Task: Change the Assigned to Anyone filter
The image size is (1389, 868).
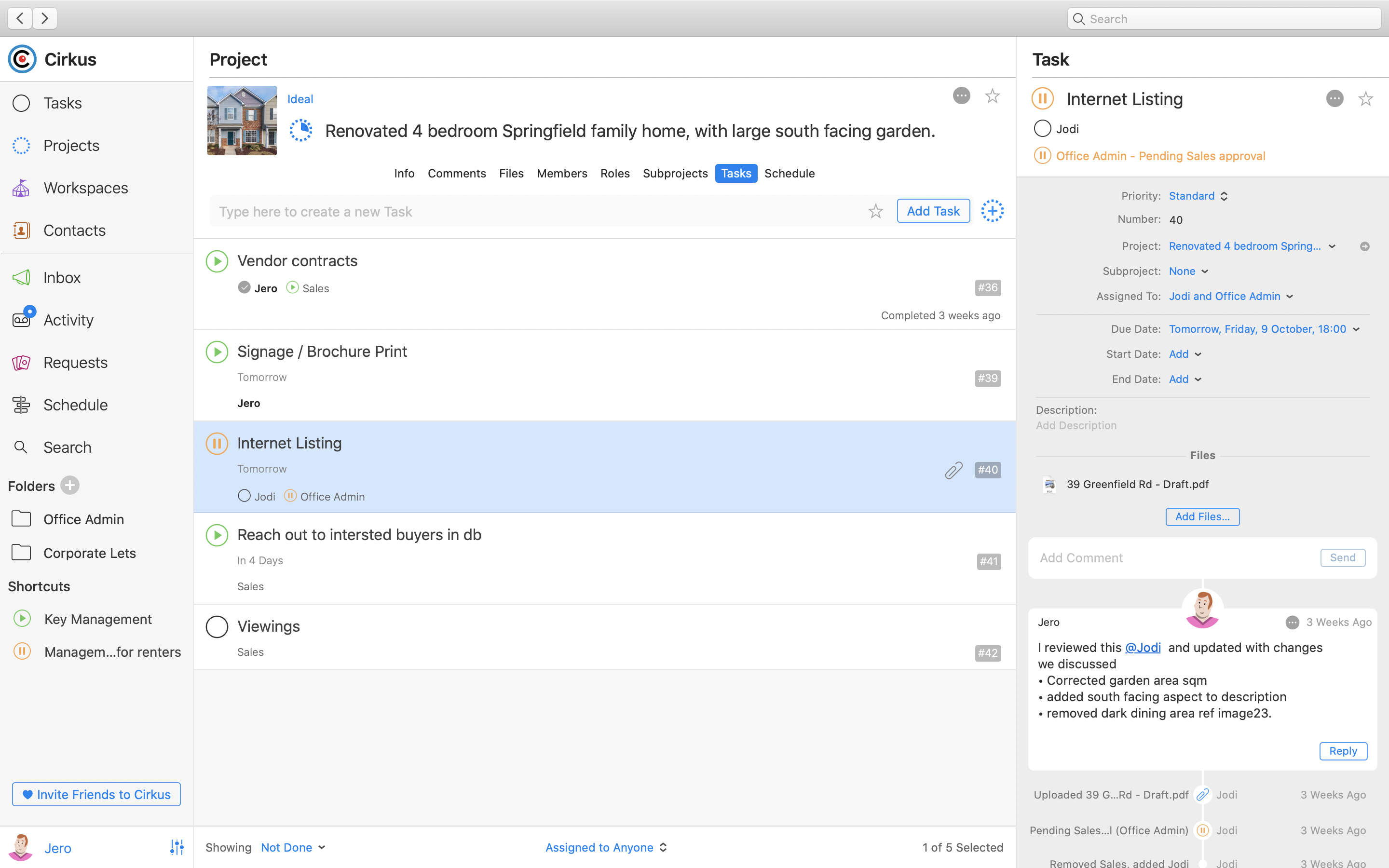Action: click(606, 847)
